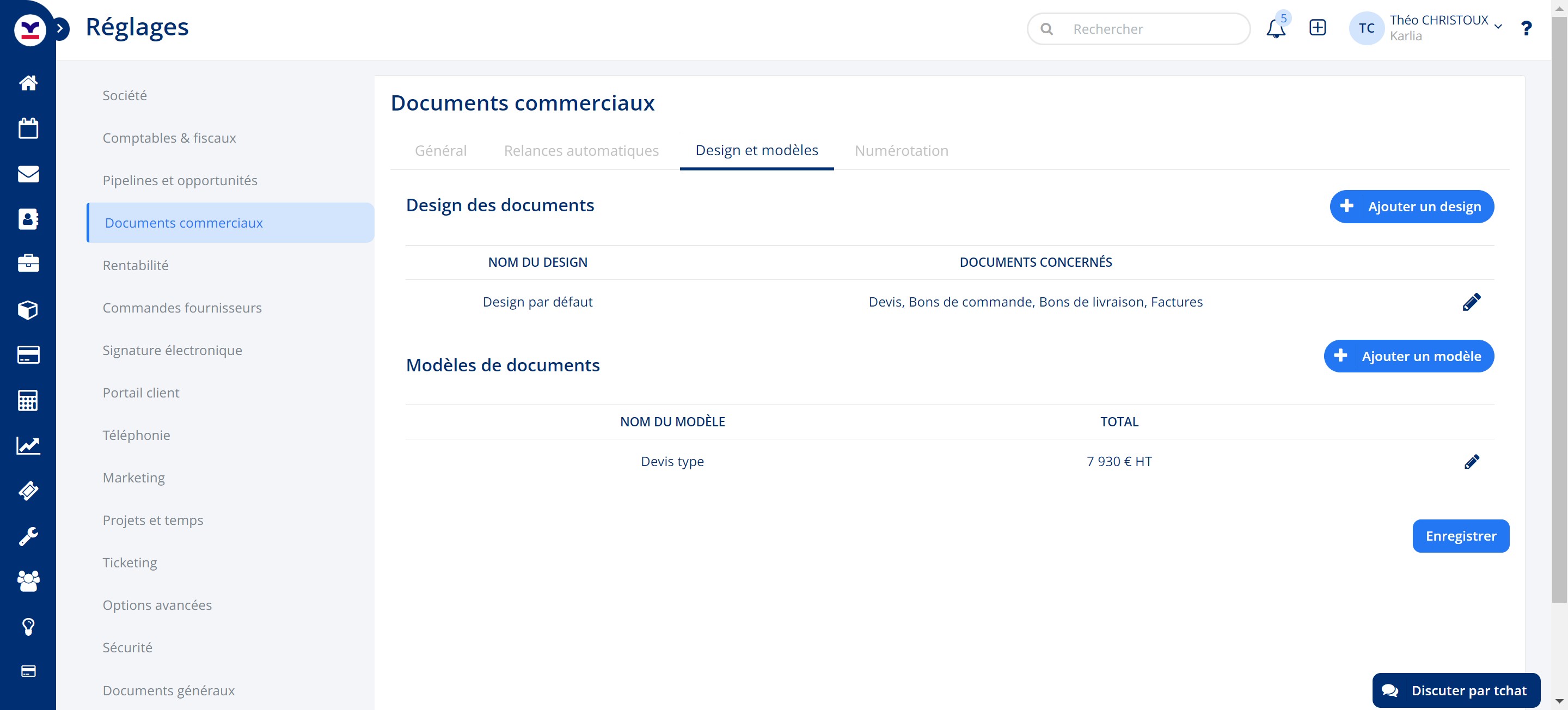1568x710 pixels.
Task: Edit the Design par défaut pencil
Action: (1471, 302)
